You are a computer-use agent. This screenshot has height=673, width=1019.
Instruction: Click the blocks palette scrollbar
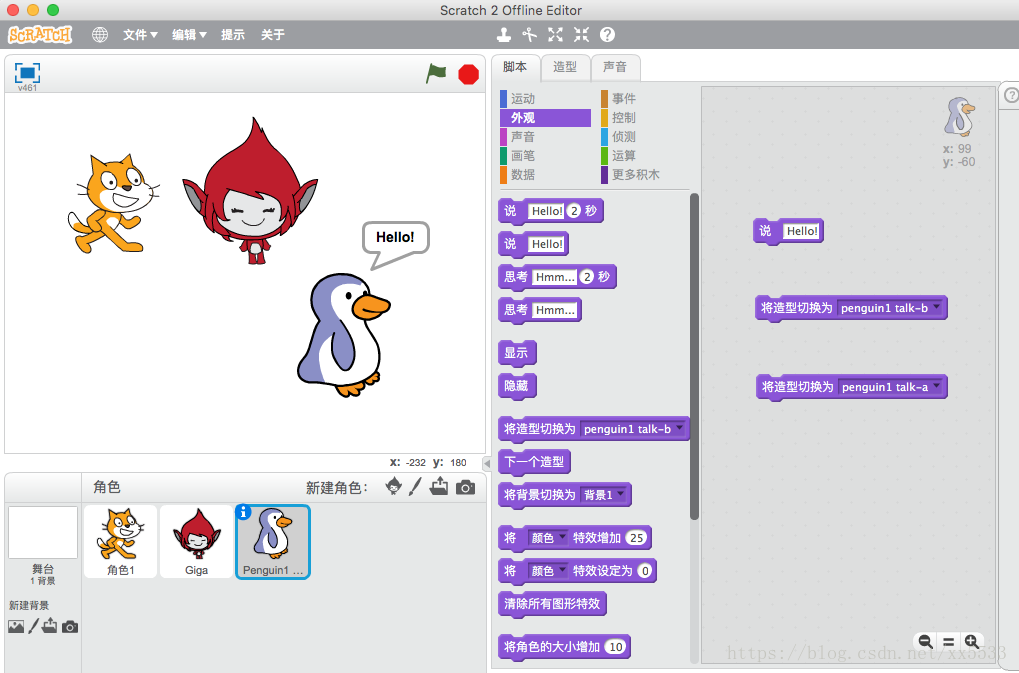point(694,356)
